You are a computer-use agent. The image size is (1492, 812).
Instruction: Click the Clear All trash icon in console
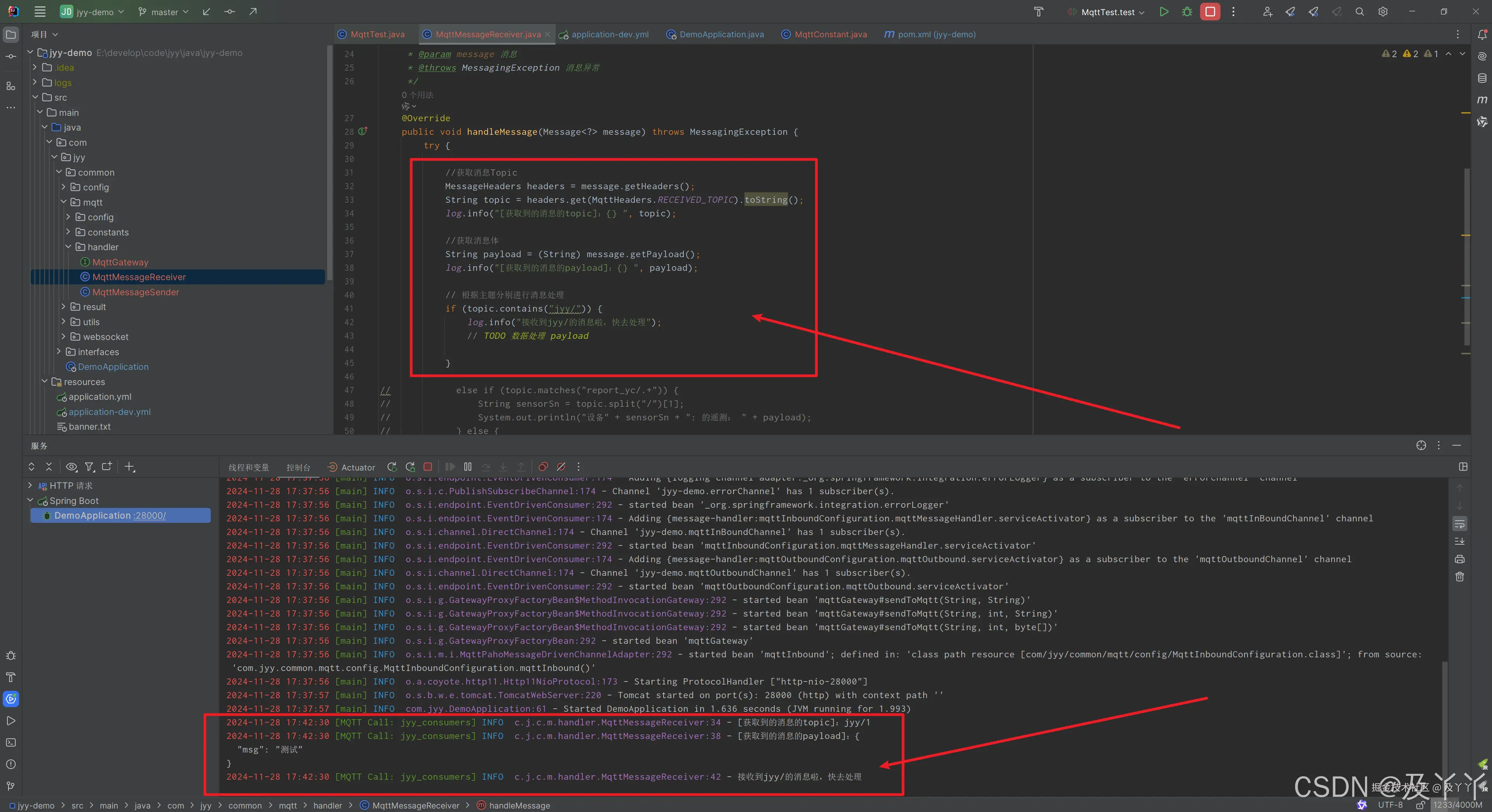coord(1460,577)
